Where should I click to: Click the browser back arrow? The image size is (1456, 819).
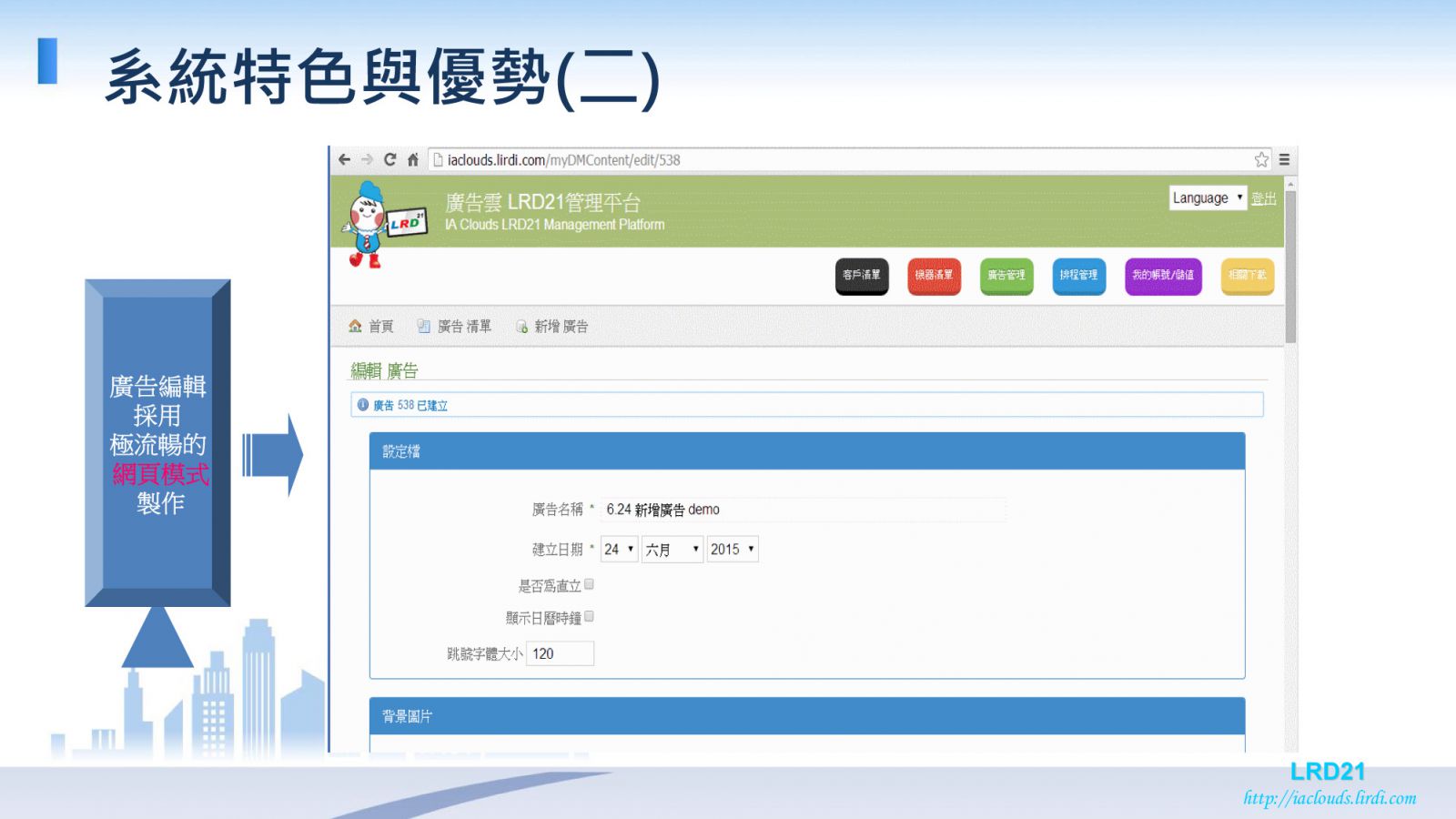pyautogui.click(x=344, y=159)
